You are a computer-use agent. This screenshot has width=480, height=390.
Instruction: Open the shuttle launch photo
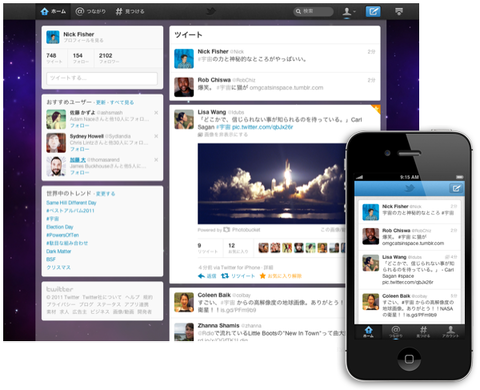coord(272,184)
